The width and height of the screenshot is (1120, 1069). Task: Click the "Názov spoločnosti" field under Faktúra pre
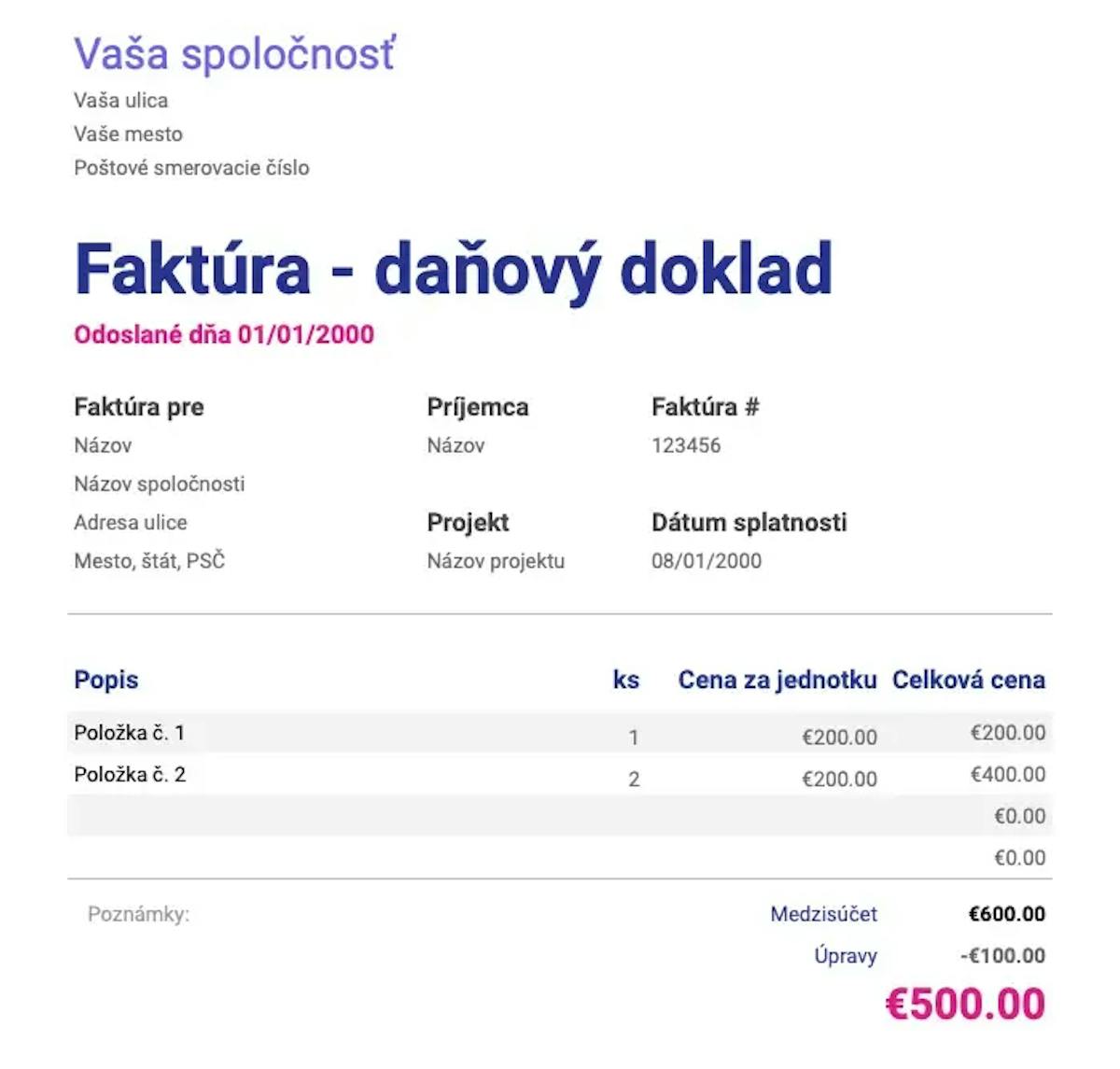(160, 484)
